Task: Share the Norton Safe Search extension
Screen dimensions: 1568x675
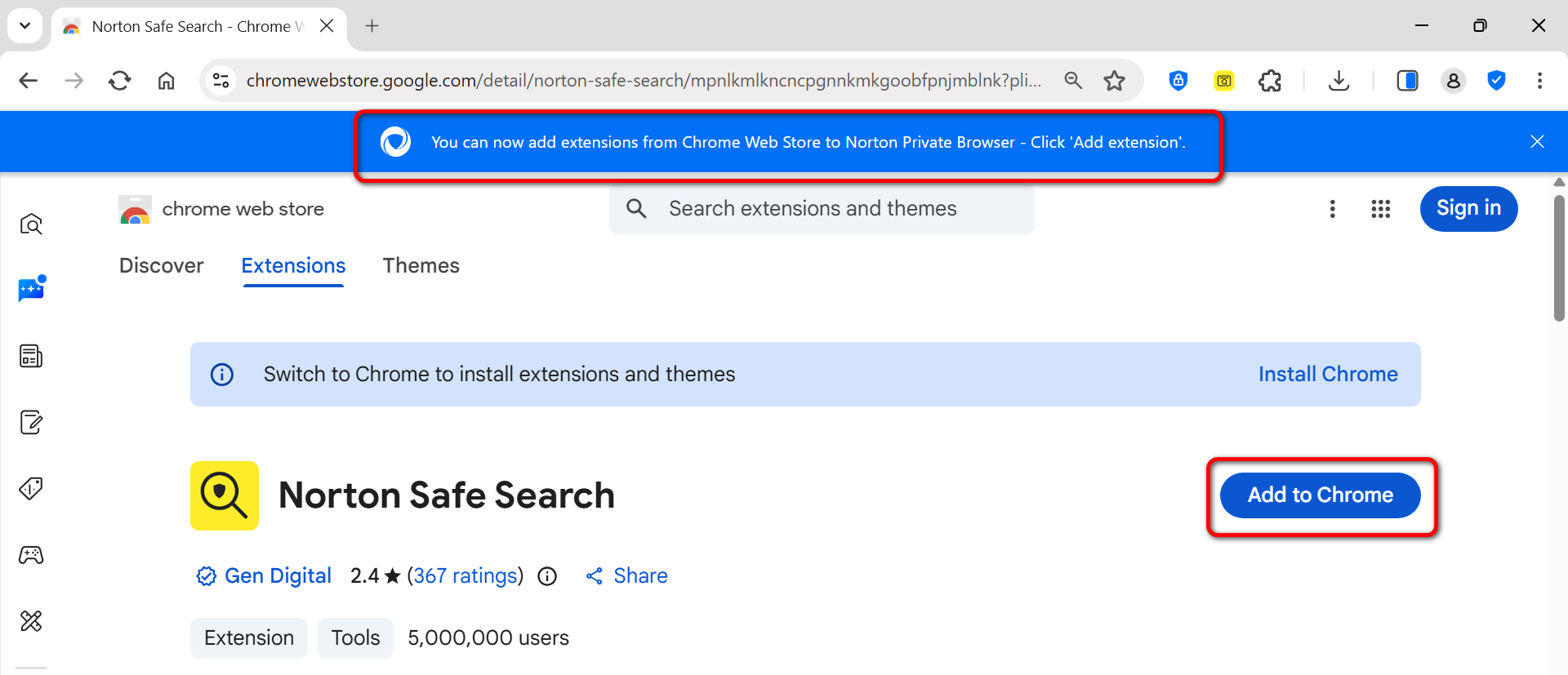Action: pyautogui.click(x=626, y=576)
